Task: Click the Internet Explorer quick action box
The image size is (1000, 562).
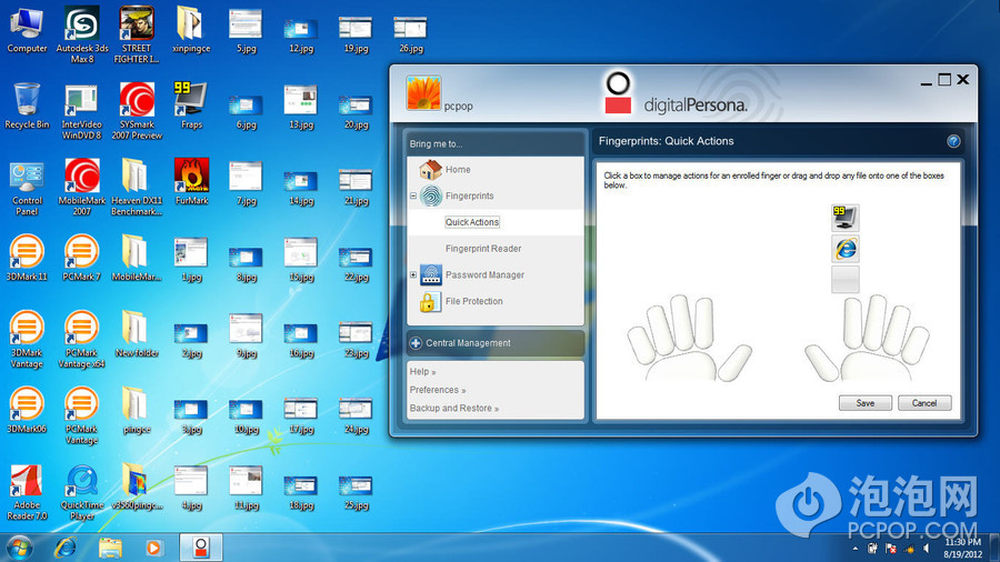Action: point(845,249)
